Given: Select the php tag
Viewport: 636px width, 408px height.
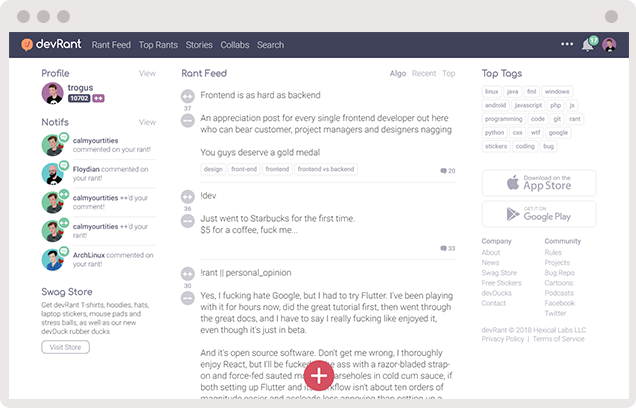Looking at the screenshot, I should (x=555, y=105).
